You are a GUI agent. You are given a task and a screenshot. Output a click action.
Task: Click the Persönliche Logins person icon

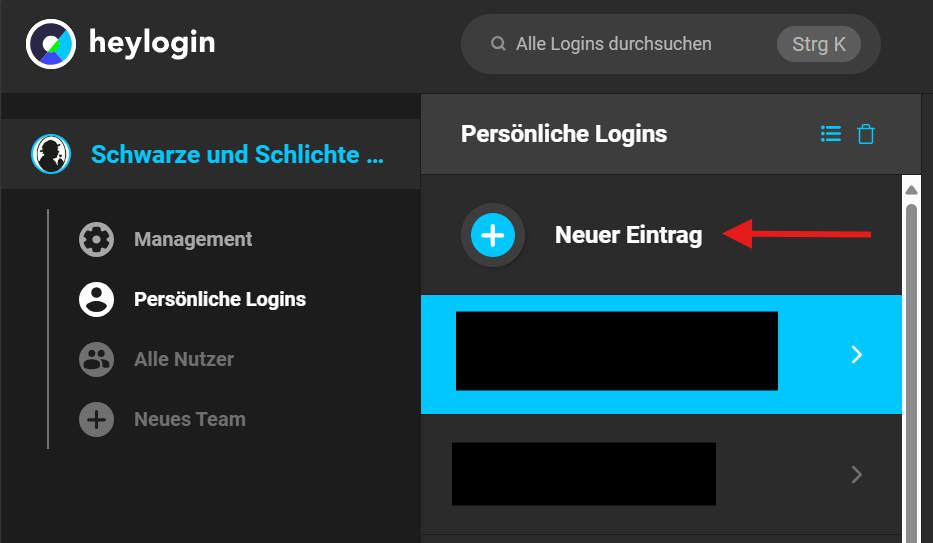pyautogui.click(x=97, y=299)
